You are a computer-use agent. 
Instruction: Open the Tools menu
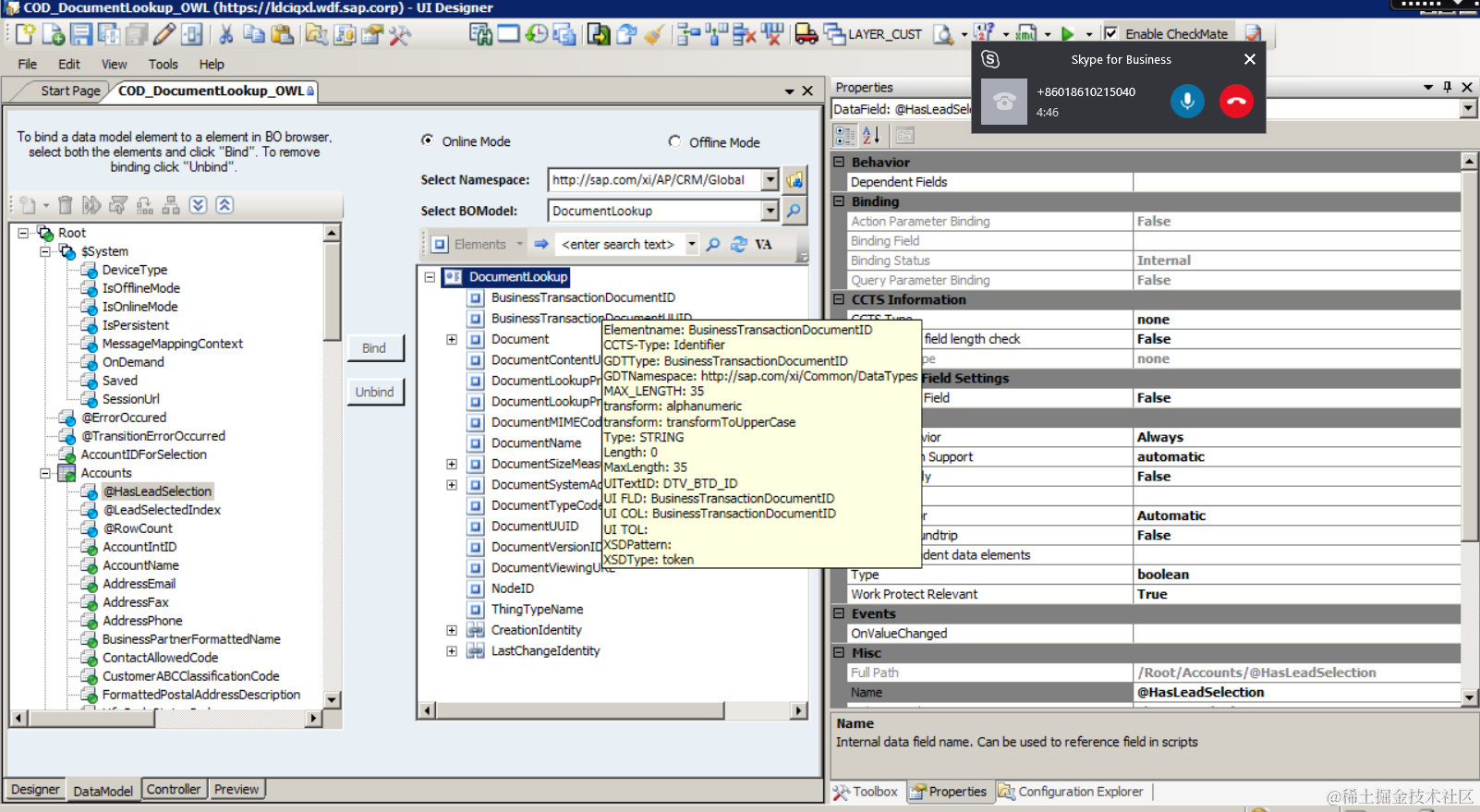164,64
